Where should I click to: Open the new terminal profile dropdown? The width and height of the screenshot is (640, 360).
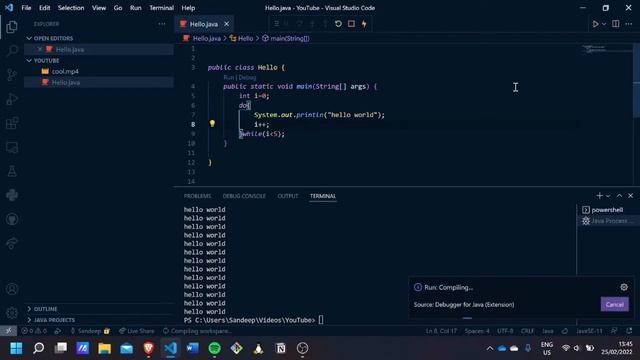608,196
